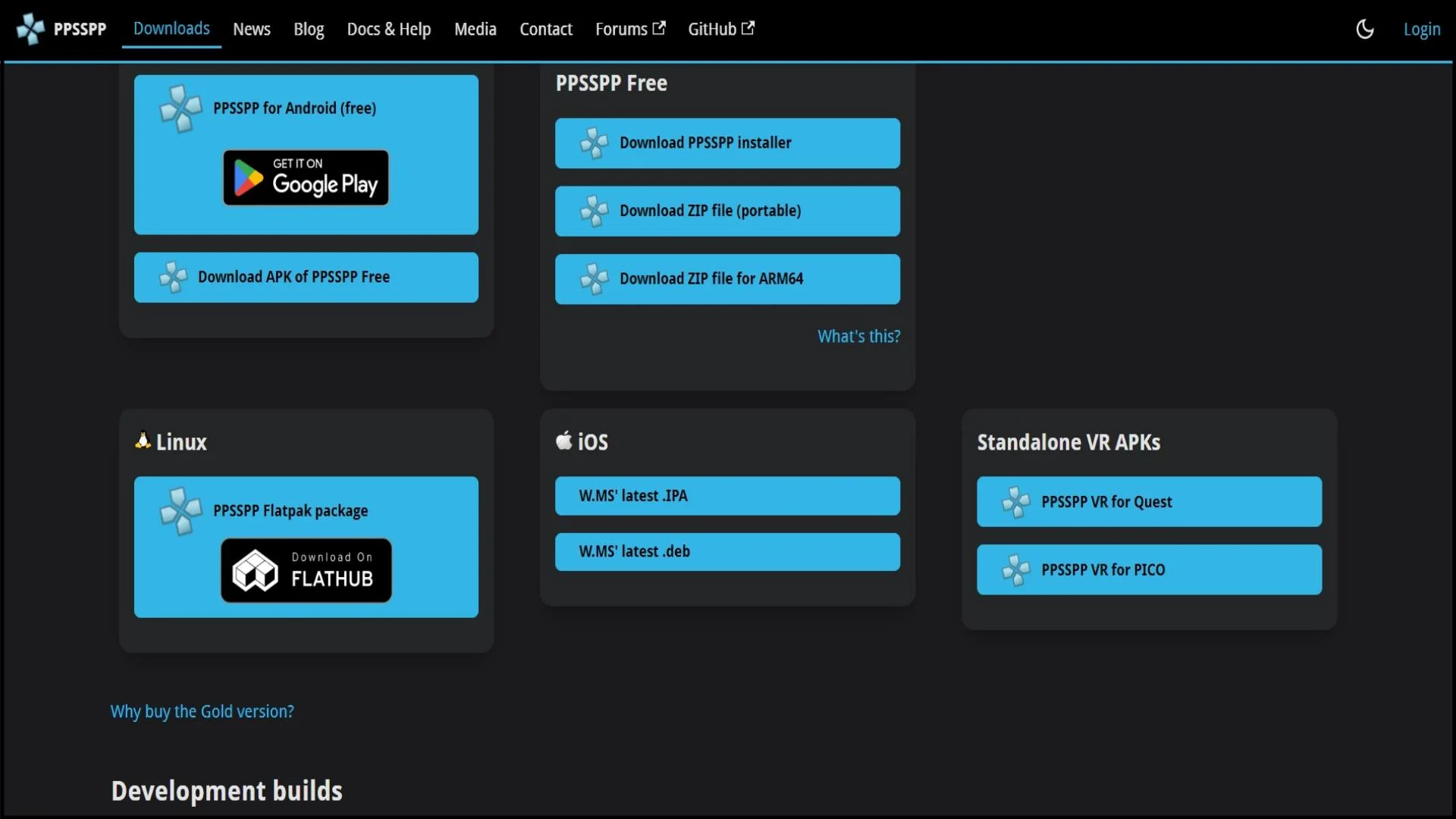Image resolution: width=1456 pixels, height=819 pixels.
Task: Click icon on portable ZIP button
Action: [595, 212]
